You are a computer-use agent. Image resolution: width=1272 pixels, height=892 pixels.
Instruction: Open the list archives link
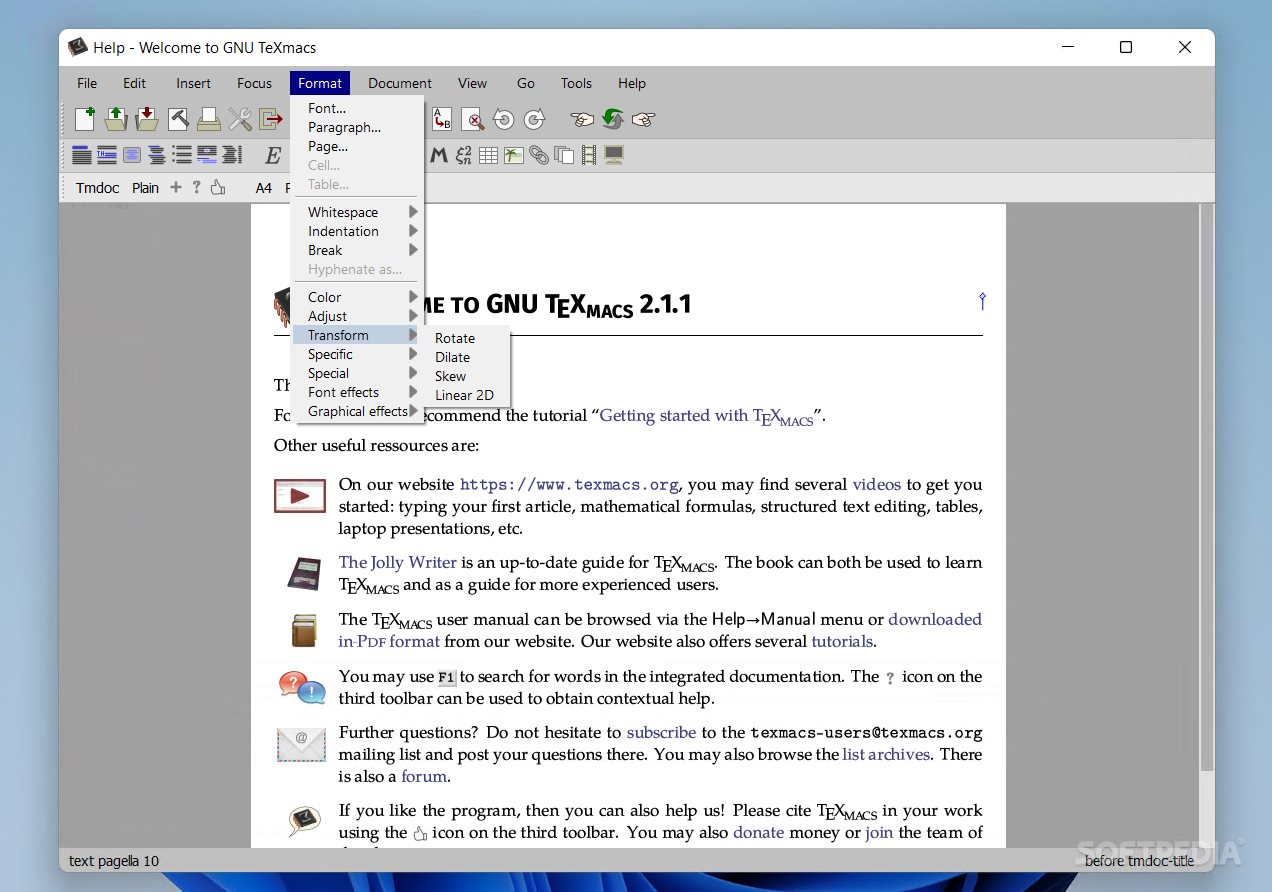[x=886, y=754]
